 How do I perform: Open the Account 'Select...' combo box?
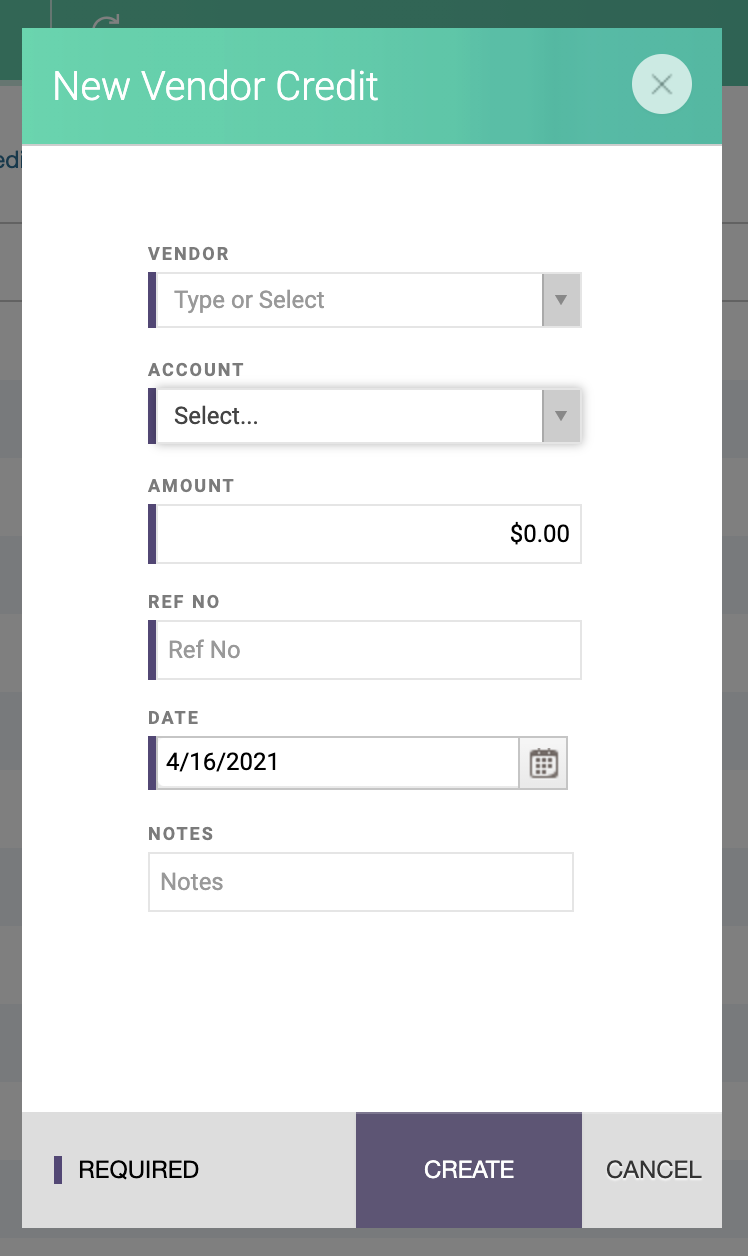(x=349, y=416)
